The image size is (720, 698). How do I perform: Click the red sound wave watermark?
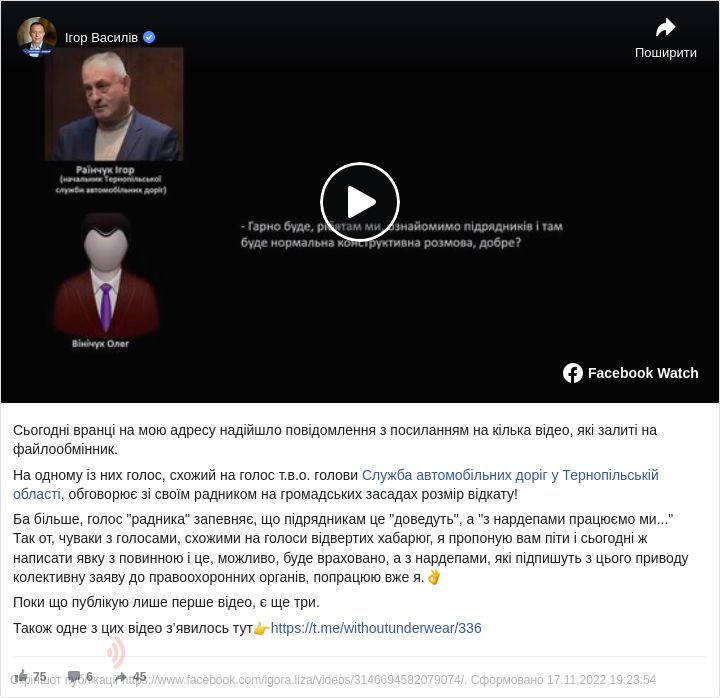click(117, 653)
